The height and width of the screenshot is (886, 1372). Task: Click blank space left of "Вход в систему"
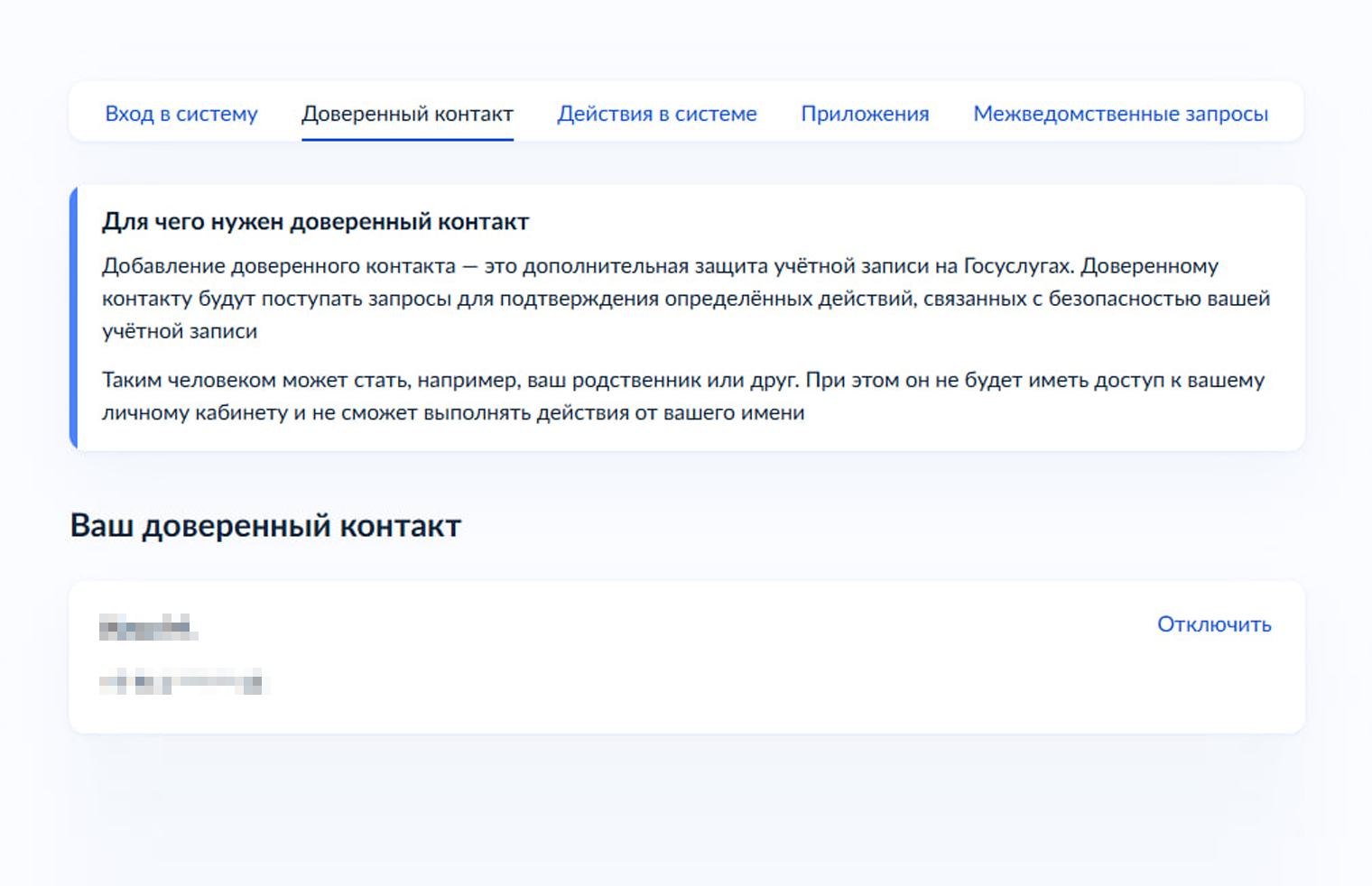tap(87, 114)
